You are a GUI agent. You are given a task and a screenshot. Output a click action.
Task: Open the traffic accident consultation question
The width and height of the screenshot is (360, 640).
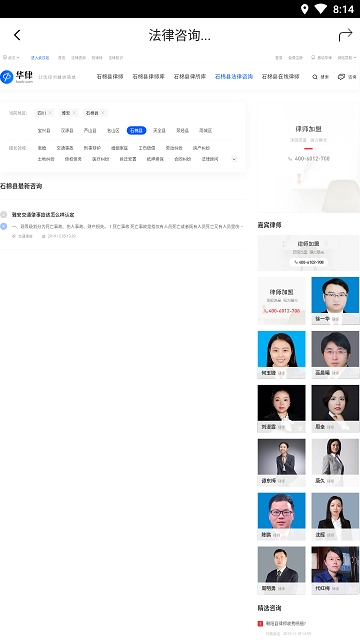point(43,215)
